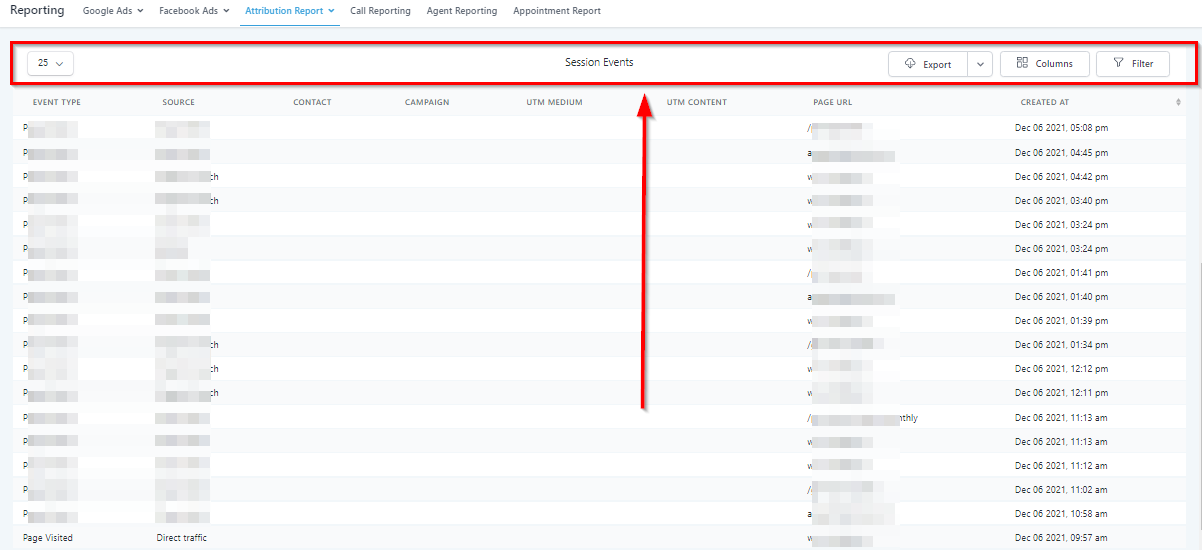Click the Campaign column header

click(x=427, y=102)
